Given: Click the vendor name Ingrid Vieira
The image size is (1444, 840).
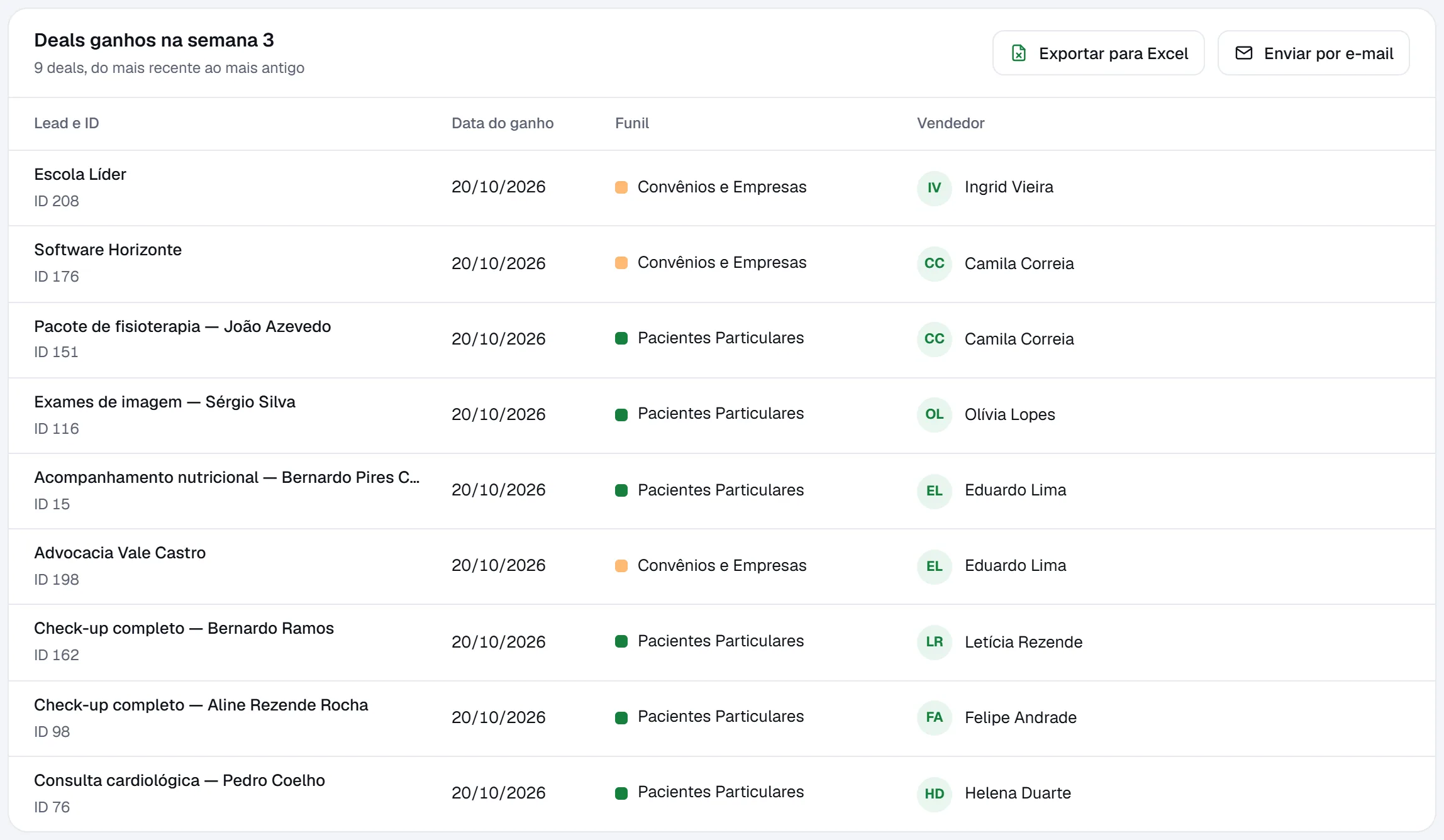Looking at the screenshot, I should tap(1009, 187).
